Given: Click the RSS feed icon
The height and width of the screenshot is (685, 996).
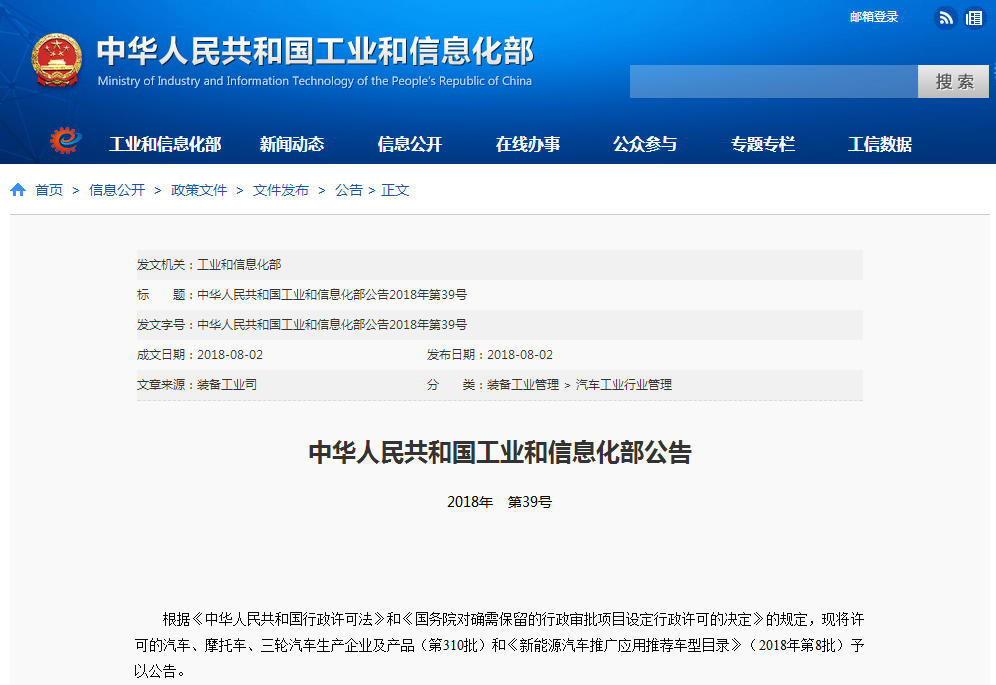Looking at the screenshot, I should 945,18.
